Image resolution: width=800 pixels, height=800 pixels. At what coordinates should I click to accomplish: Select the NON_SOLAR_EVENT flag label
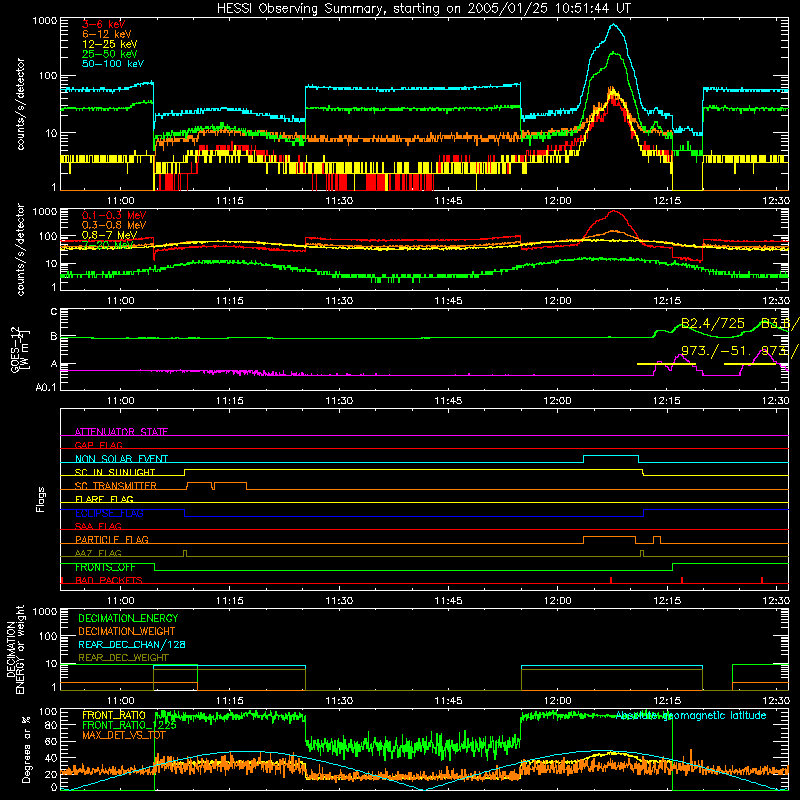pos(121,459)
